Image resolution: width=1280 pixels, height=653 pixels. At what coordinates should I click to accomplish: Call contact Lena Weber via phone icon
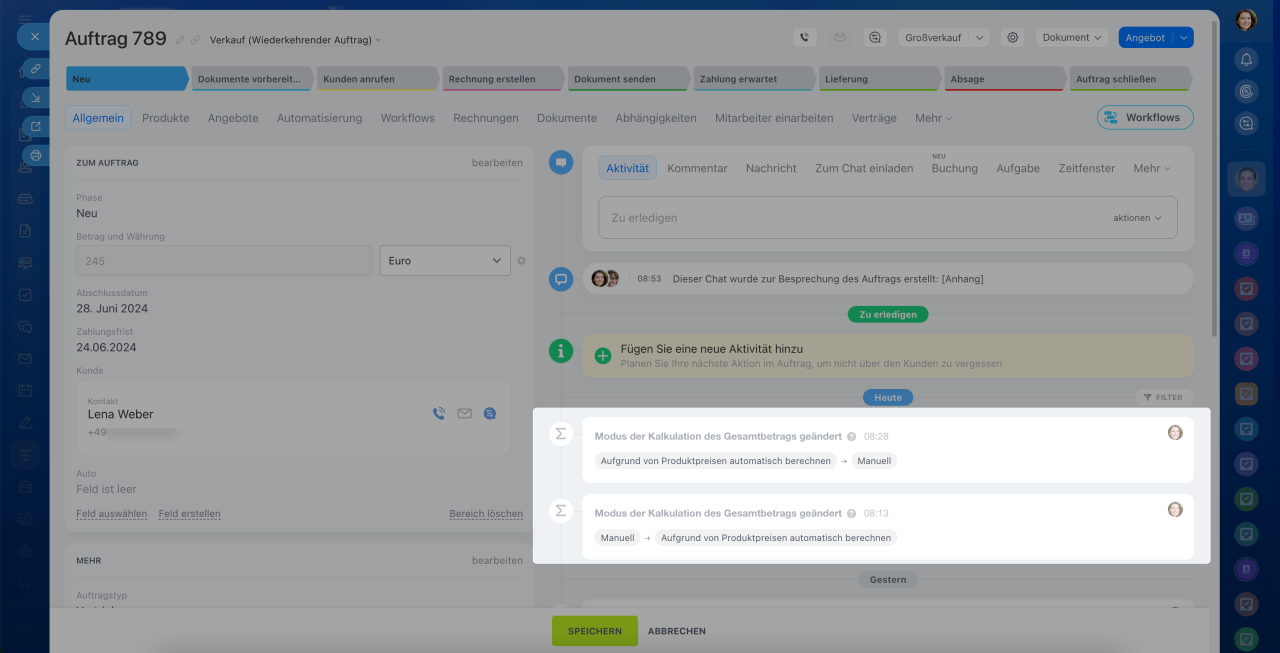pyautogui.click(x=439, y=413)
